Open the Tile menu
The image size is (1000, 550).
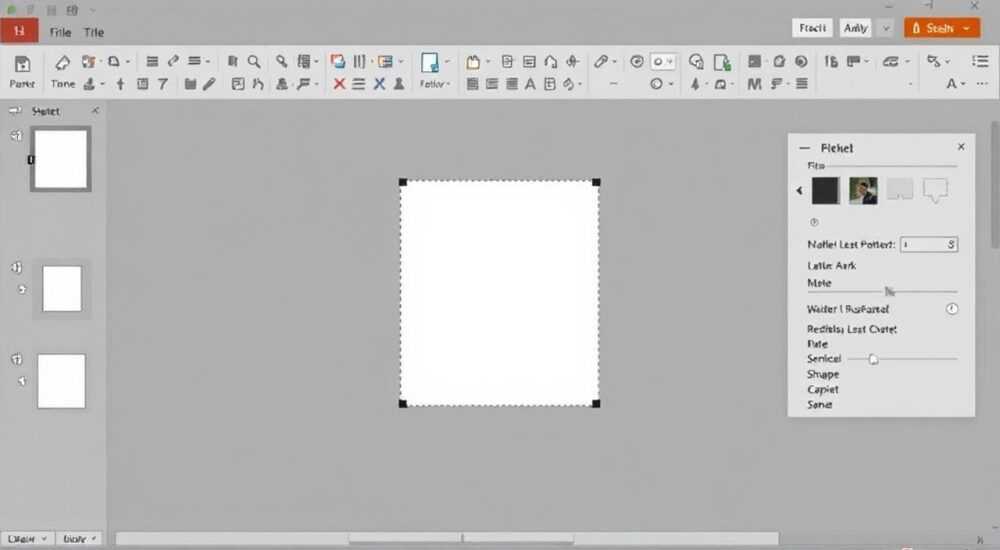(x=94, y=32)
